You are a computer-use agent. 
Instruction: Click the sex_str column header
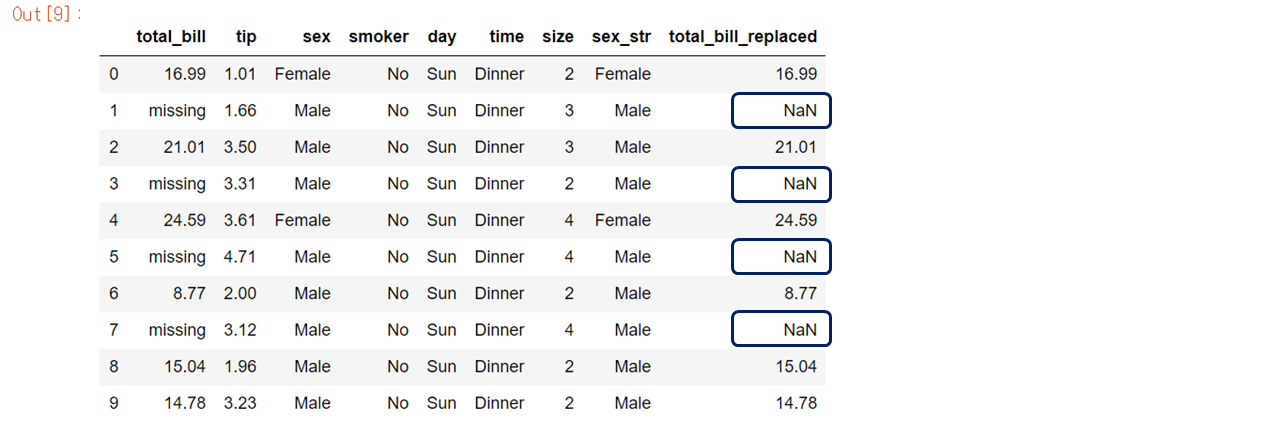tap(621, 37)
